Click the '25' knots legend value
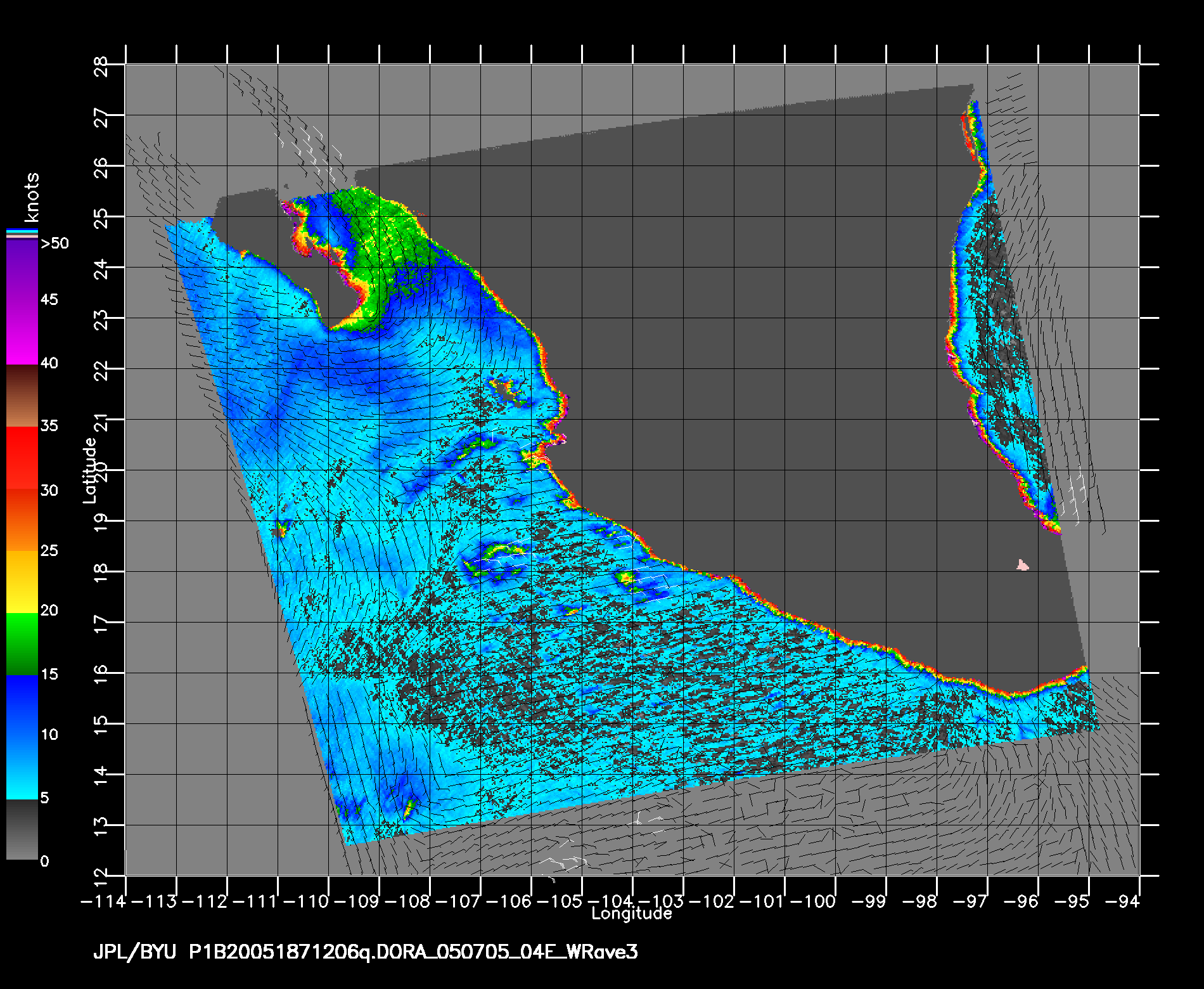 pos(49,551)
